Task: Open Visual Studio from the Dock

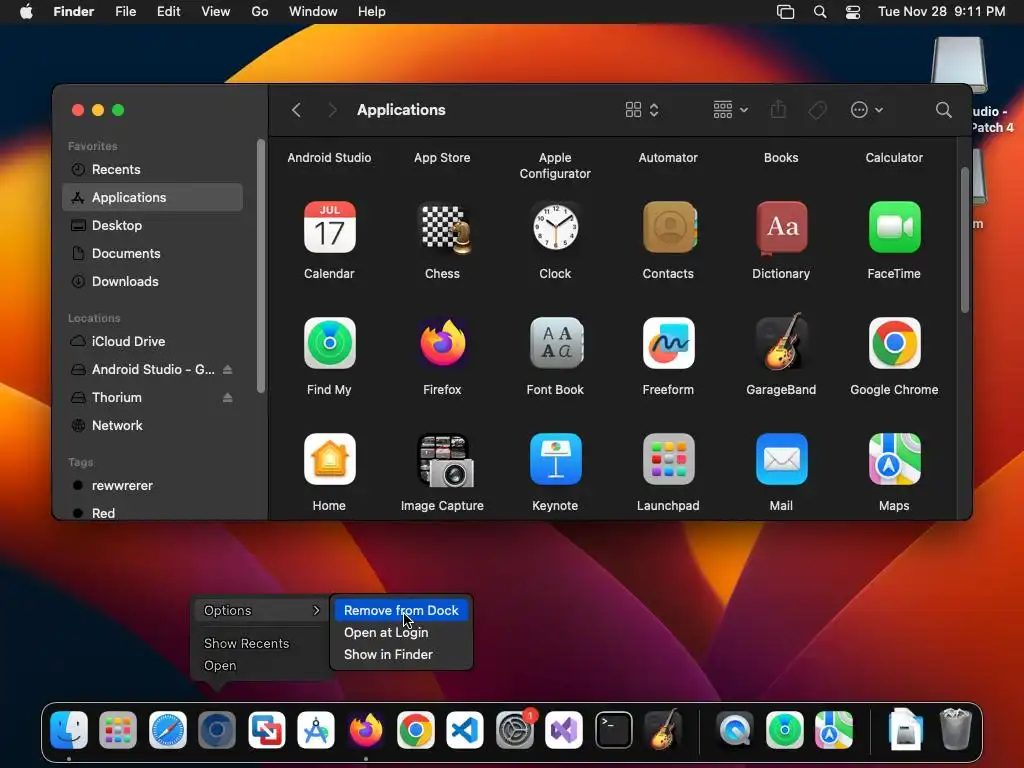Action: click(x=564, y=730)
